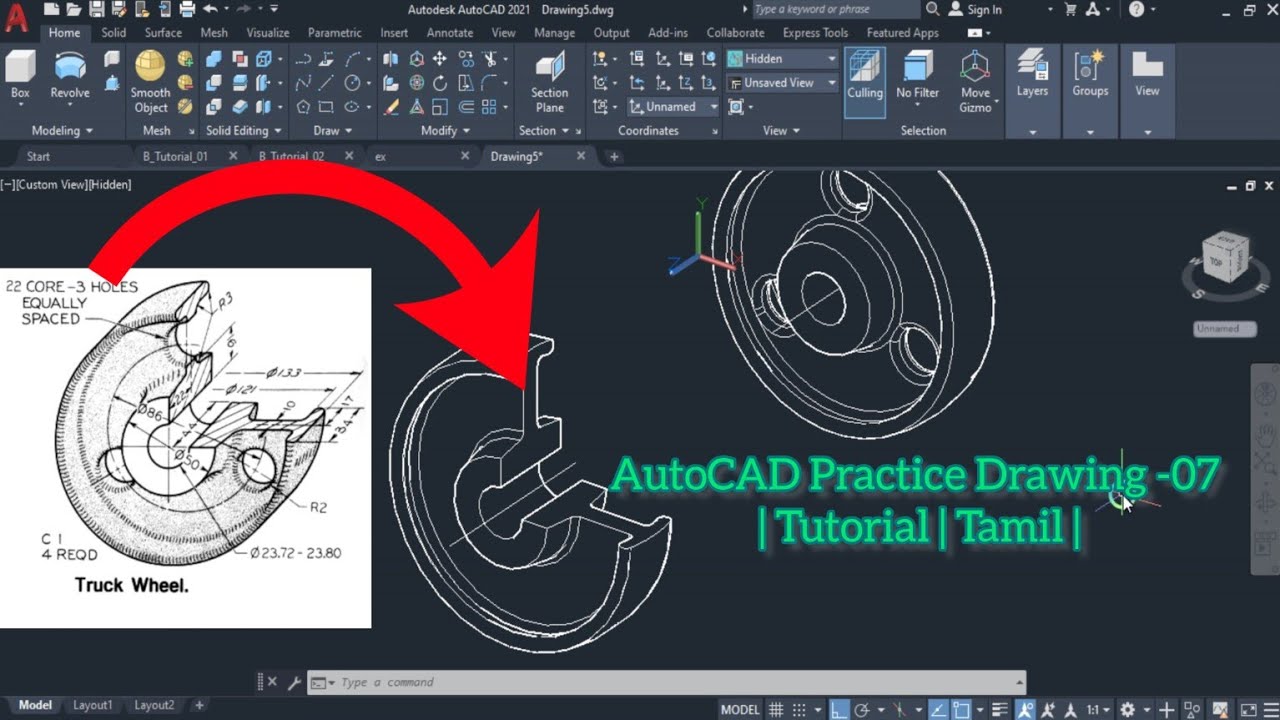Image resolution: width=1280 pixels, height=720 pixels.
Task: Click the [Custom View] viewport control
Action: coord(52,185)
